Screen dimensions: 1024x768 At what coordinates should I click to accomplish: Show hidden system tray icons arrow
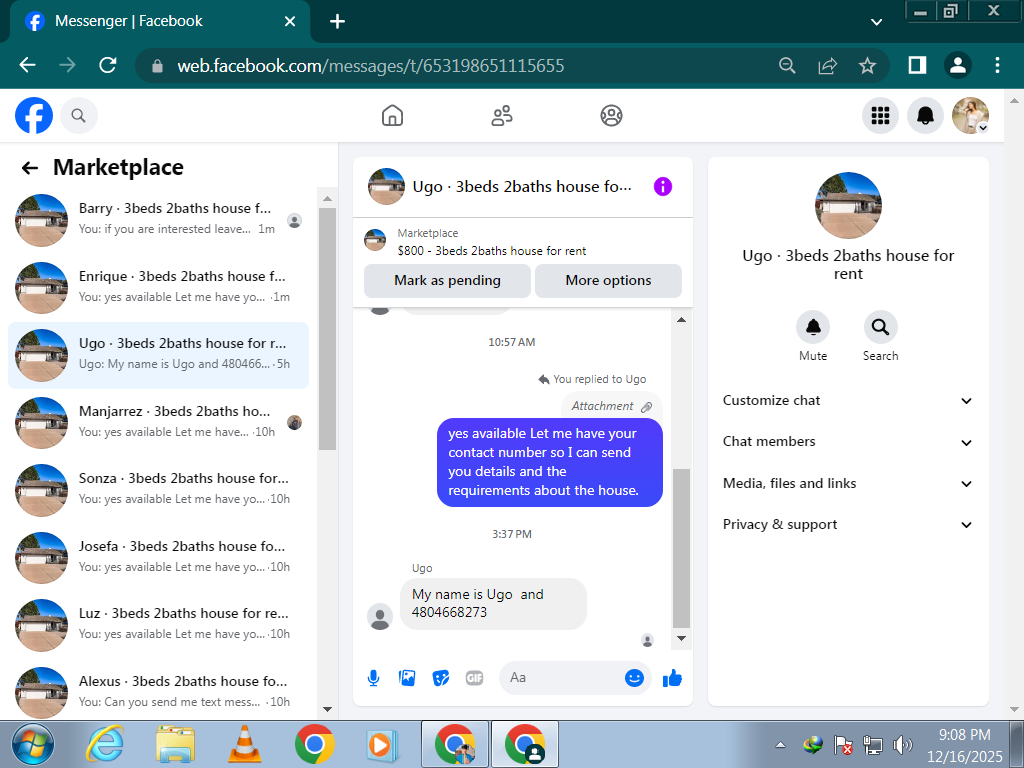(780, 744)
